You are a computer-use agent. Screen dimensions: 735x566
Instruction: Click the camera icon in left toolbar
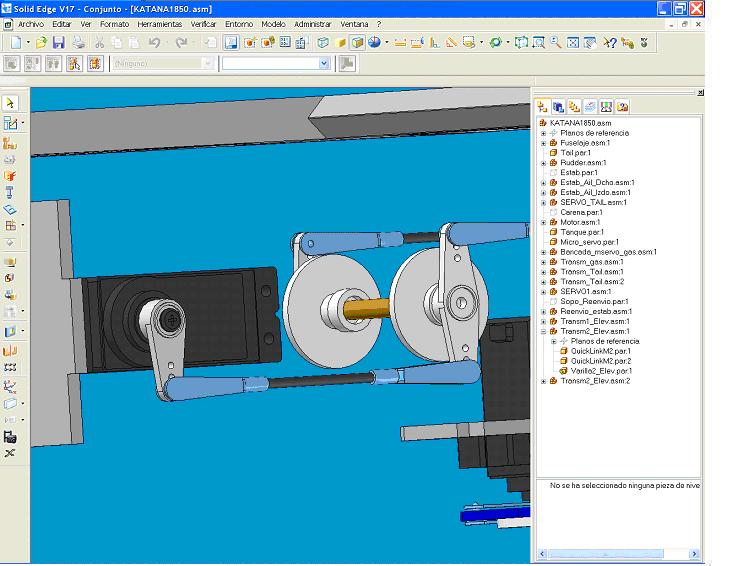10,436
